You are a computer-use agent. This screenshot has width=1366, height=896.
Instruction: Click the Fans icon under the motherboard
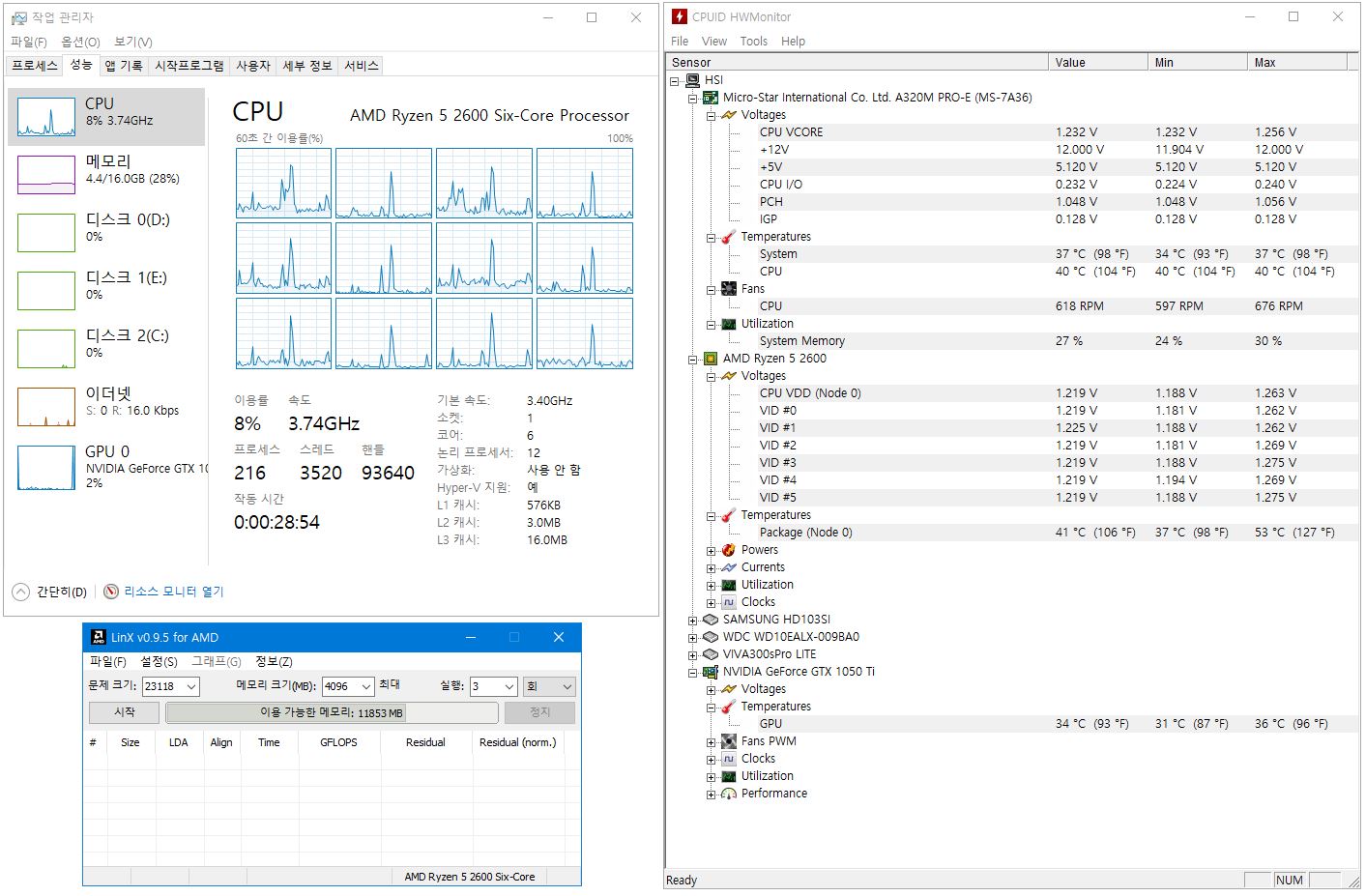[x=729, y=289]
